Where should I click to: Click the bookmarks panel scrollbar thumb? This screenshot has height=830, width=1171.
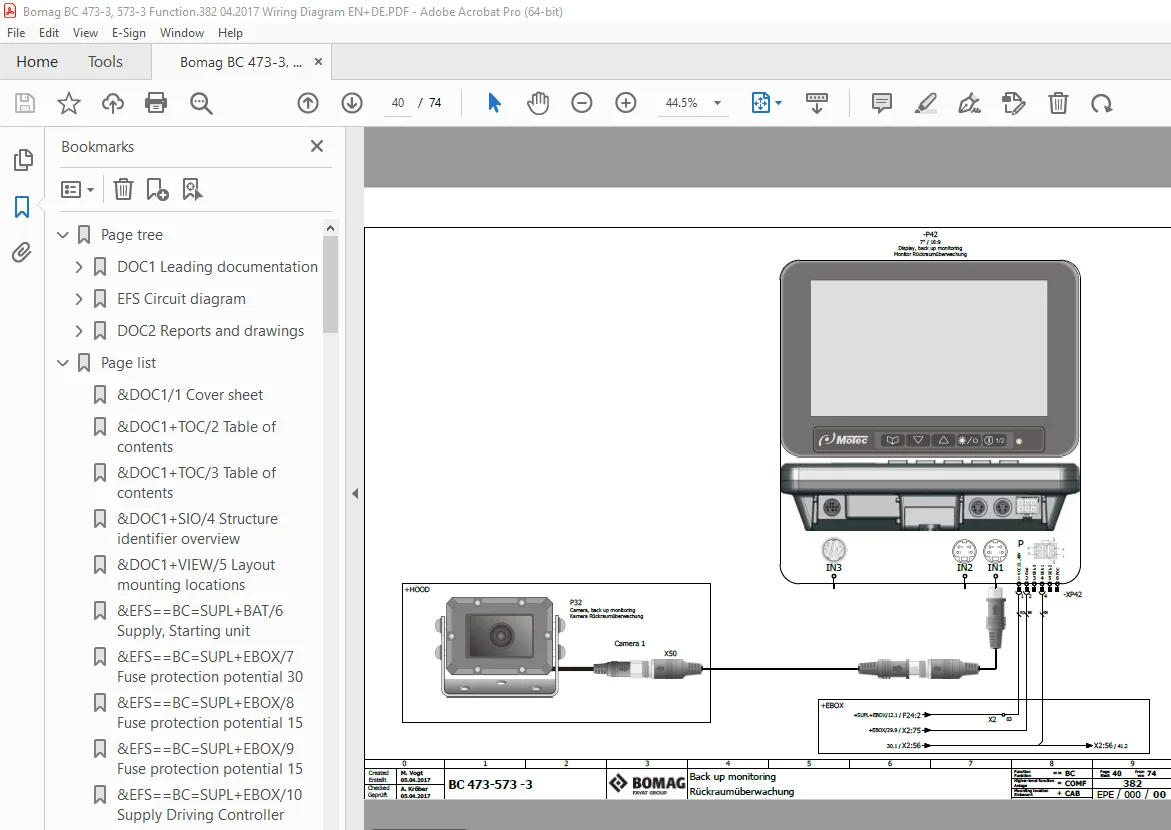pyautogui.click(x=330, y=285)
